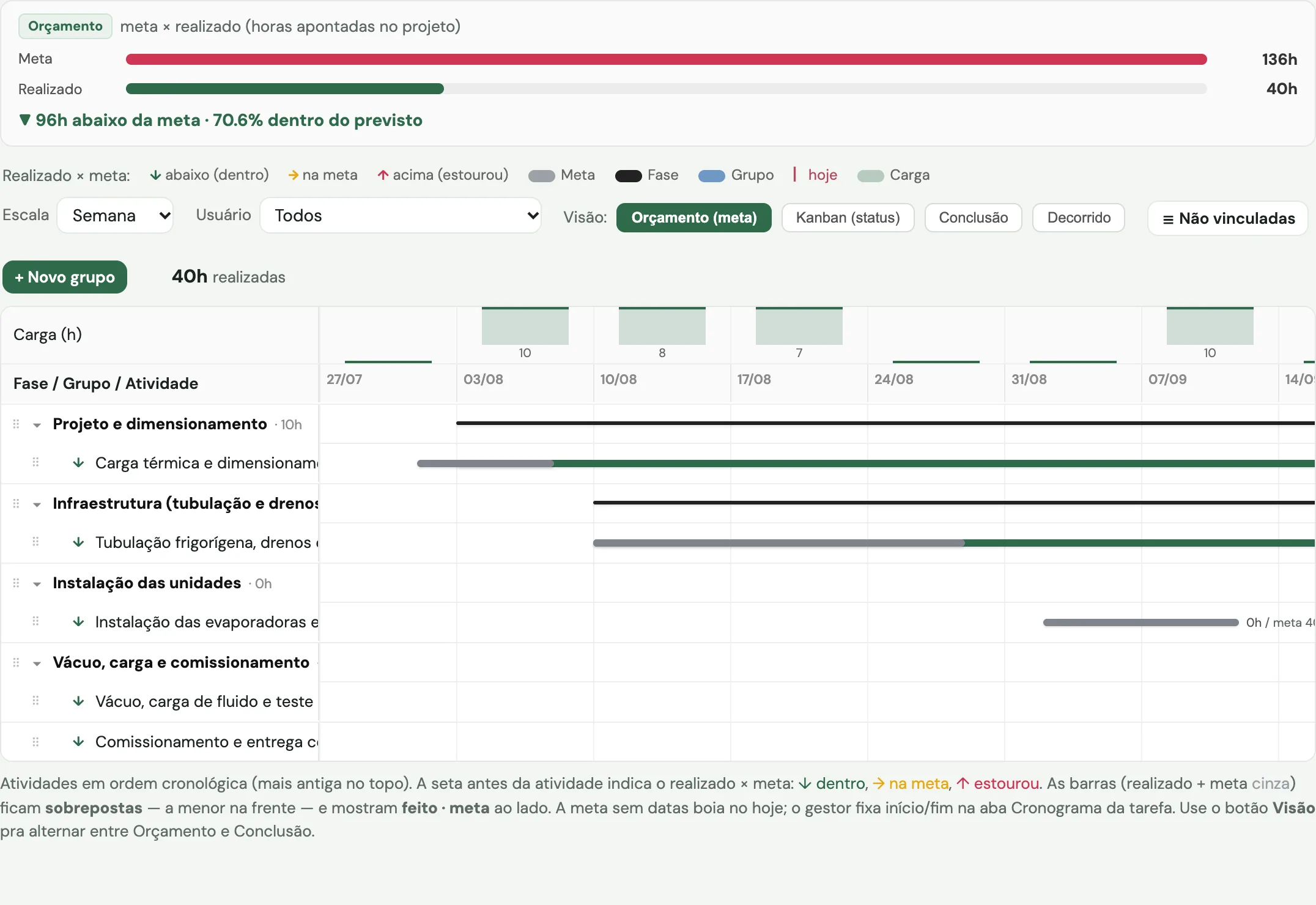Click the '0h / meta' label on timeline

tap(1281, 622)
